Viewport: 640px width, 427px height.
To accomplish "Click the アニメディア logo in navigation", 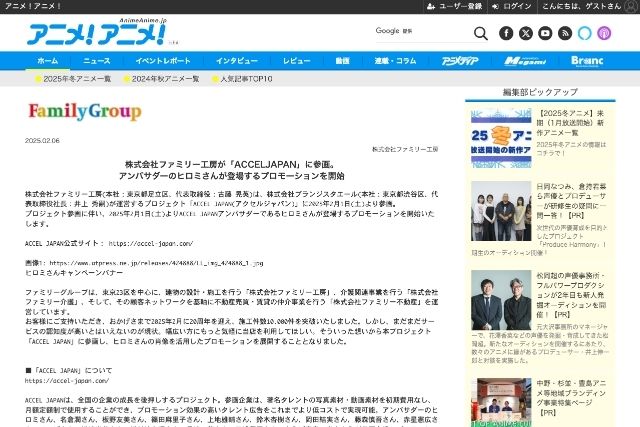I will pyautogui.click(x=460, y=61).
